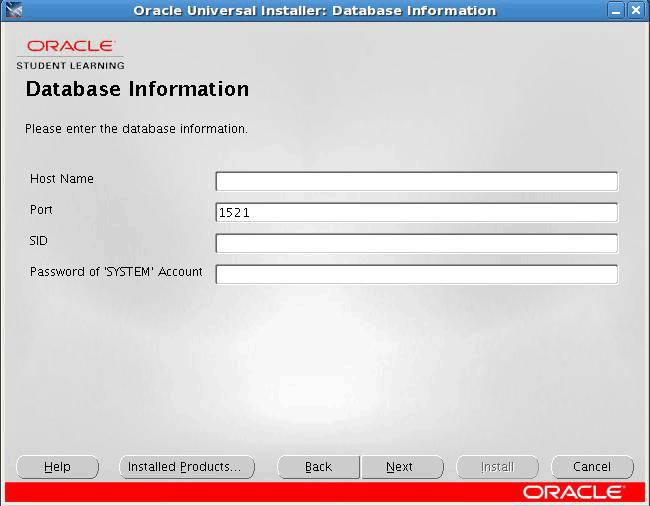Click the SID label

39,241
